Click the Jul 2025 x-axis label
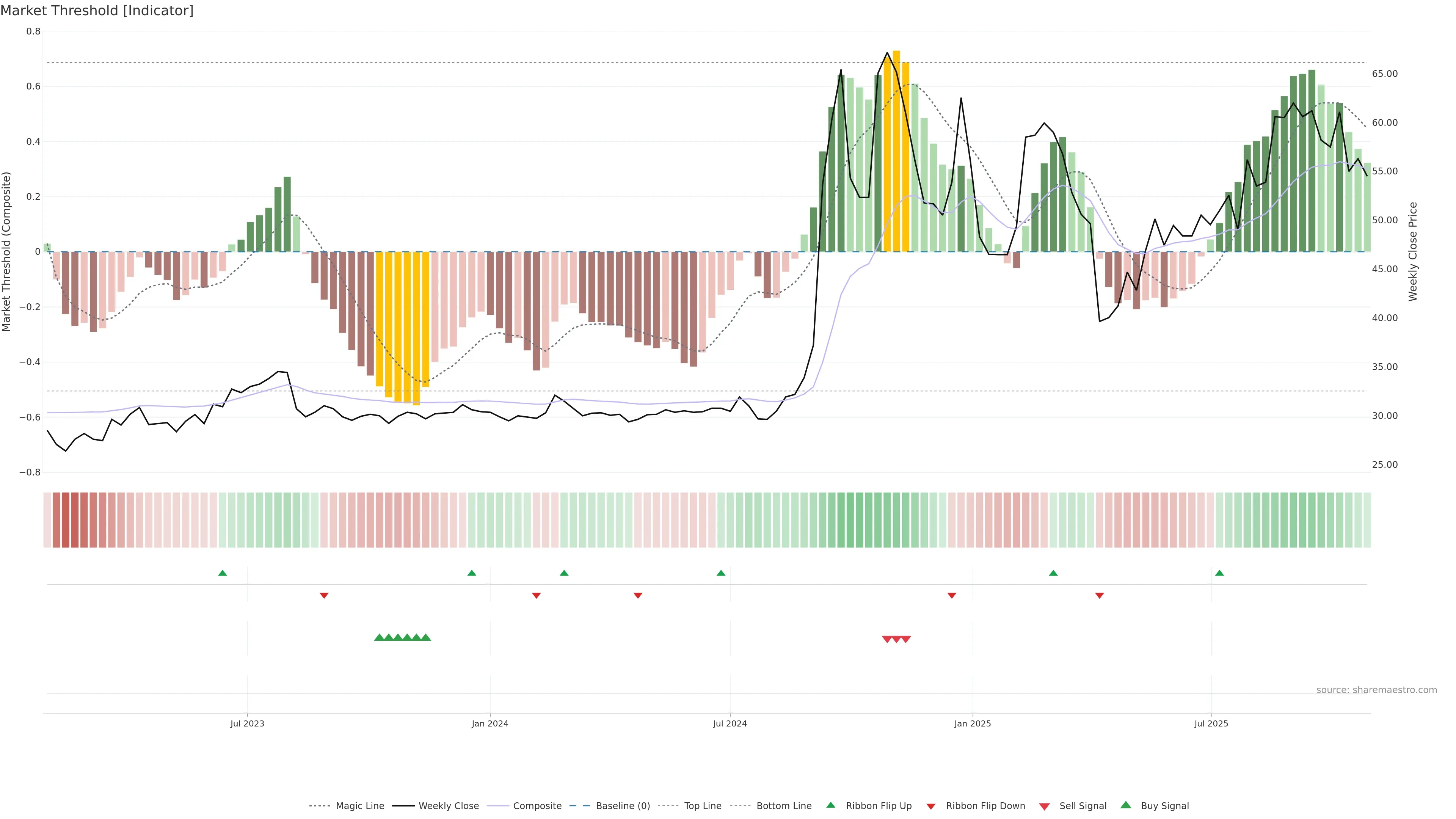 coord(1211,723)
